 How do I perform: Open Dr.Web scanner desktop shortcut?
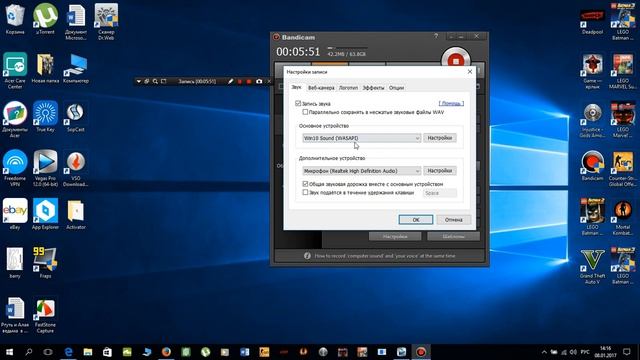pyautogui.click(x=106, y=21)
